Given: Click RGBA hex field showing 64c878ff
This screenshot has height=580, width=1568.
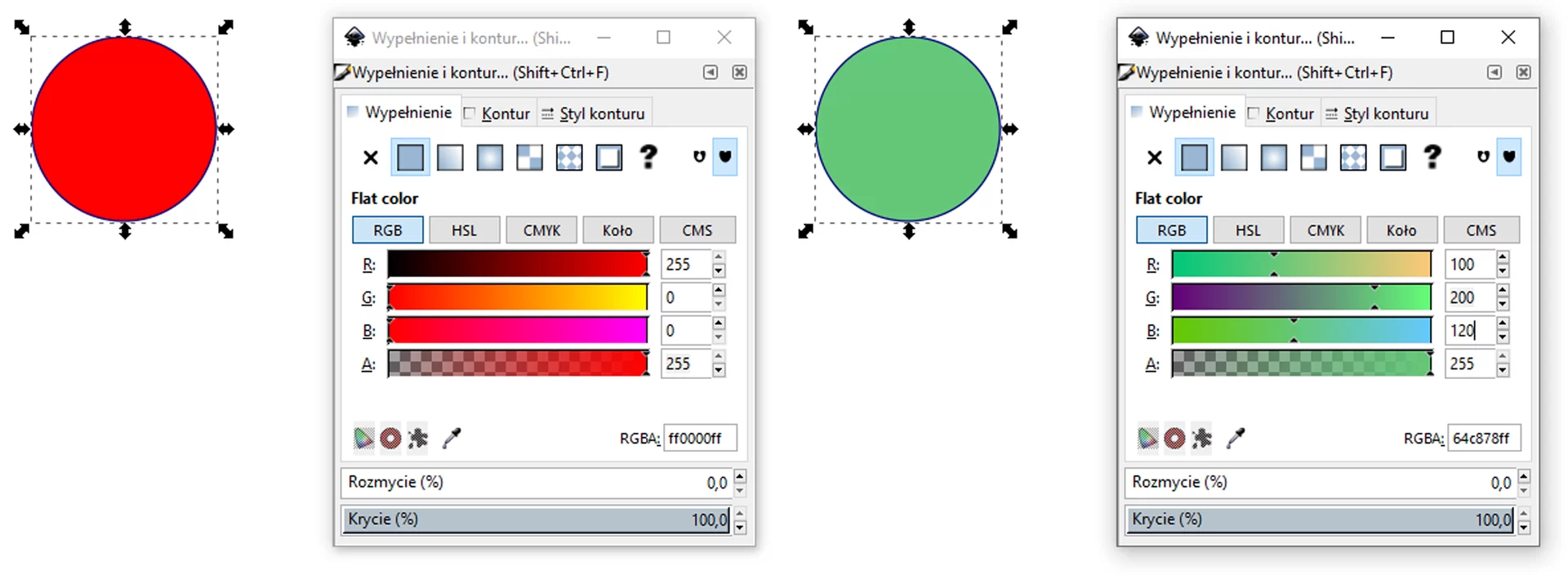Looking at the screenshot, I should (1484, 439).
